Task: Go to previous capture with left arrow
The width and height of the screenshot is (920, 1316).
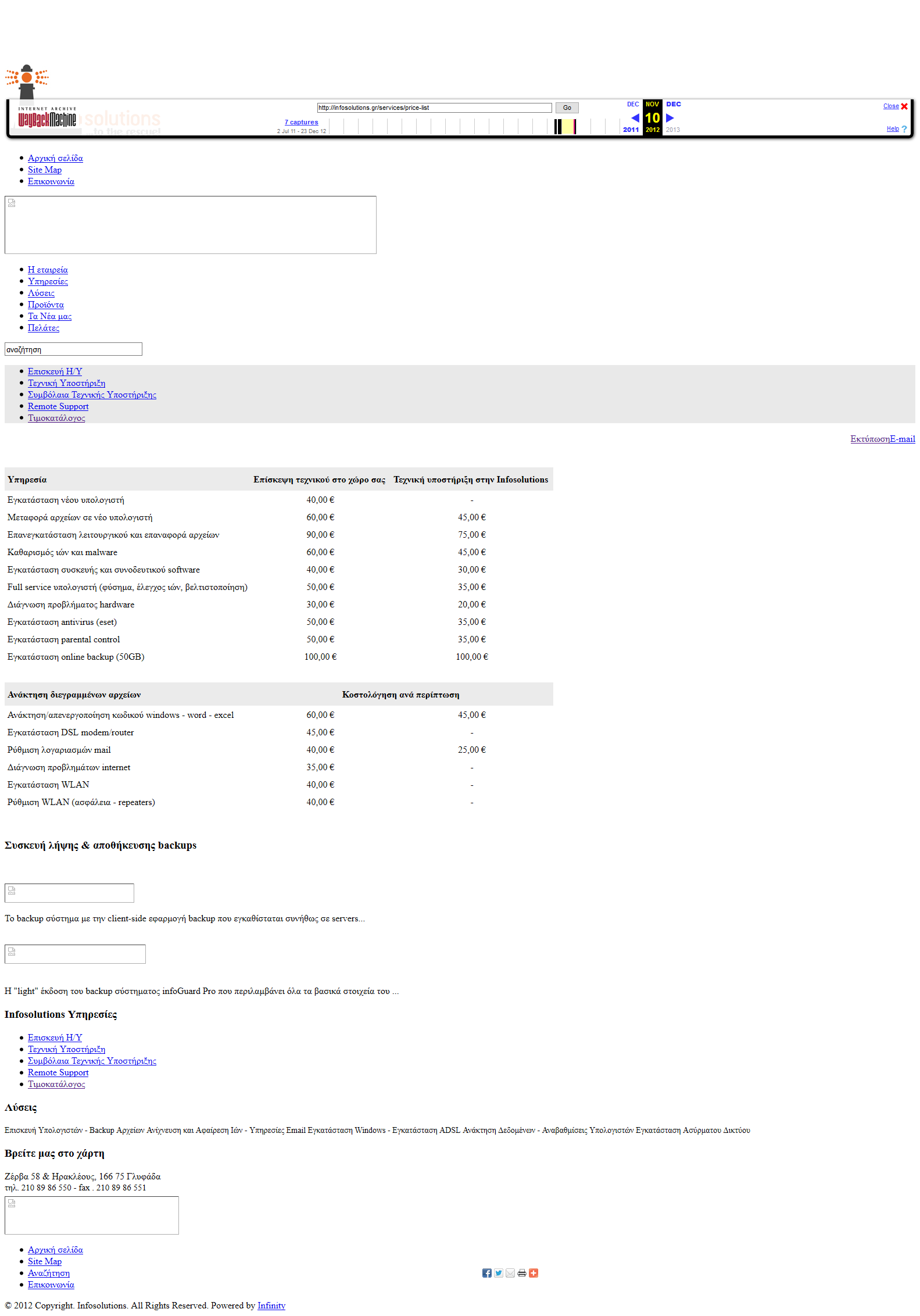Action: 635,118
